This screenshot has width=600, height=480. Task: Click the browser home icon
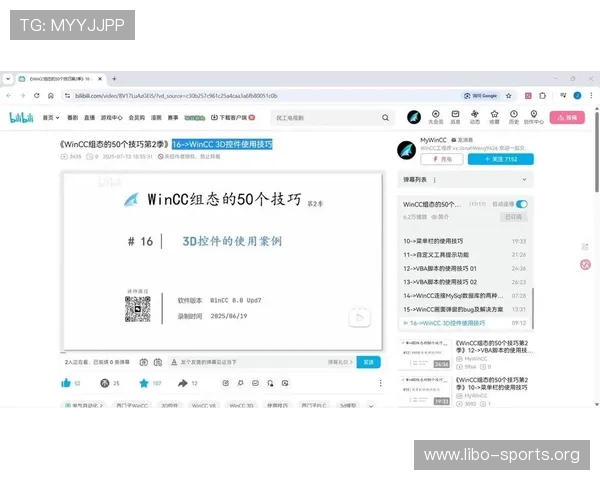(51, 96)
